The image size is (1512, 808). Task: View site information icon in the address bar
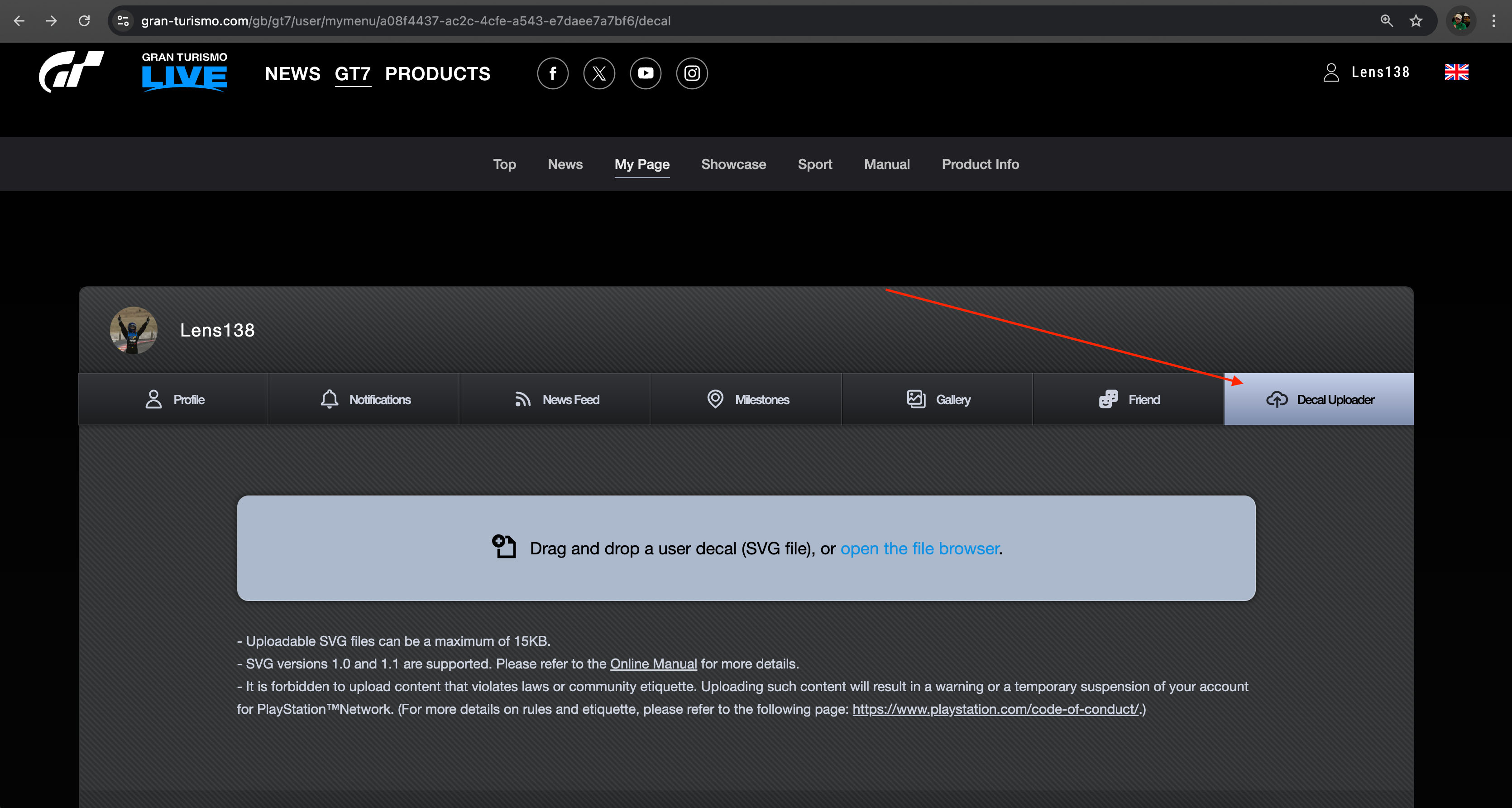123,21
